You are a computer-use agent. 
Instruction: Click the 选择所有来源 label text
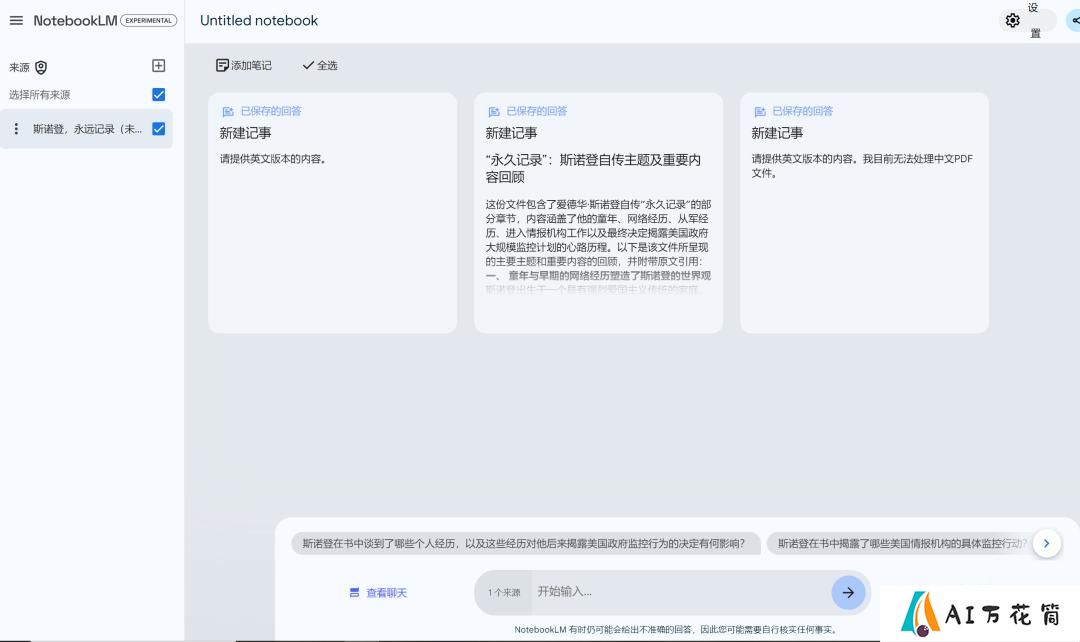point(40,94)
